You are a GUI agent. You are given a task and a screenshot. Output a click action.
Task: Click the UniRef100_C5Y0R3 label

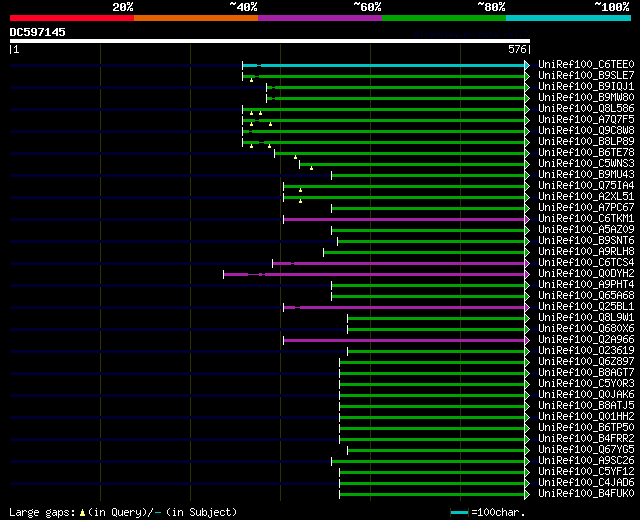[x=586, y=384]
